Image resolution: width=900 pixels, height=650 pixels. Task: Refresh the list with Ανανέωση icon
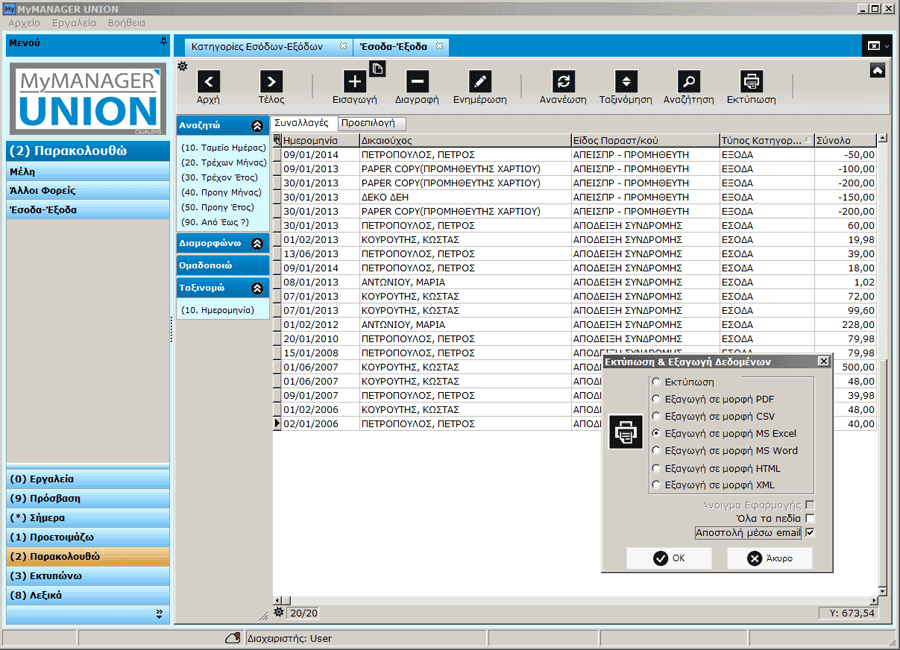(563, 82)
